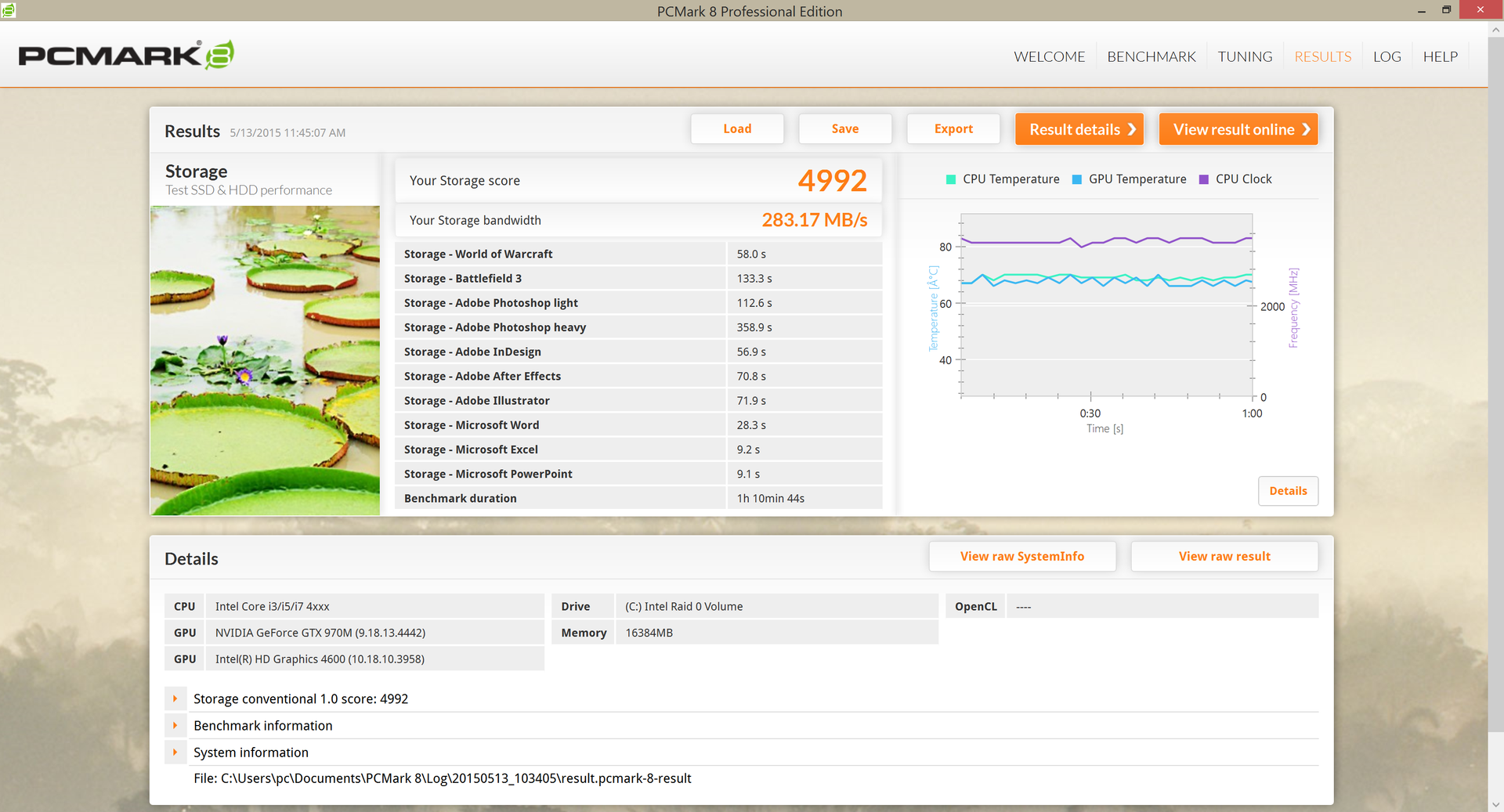1504x812 pixels.
Task: Click the vertical scrollbar up arrow
Action: 1495,30
